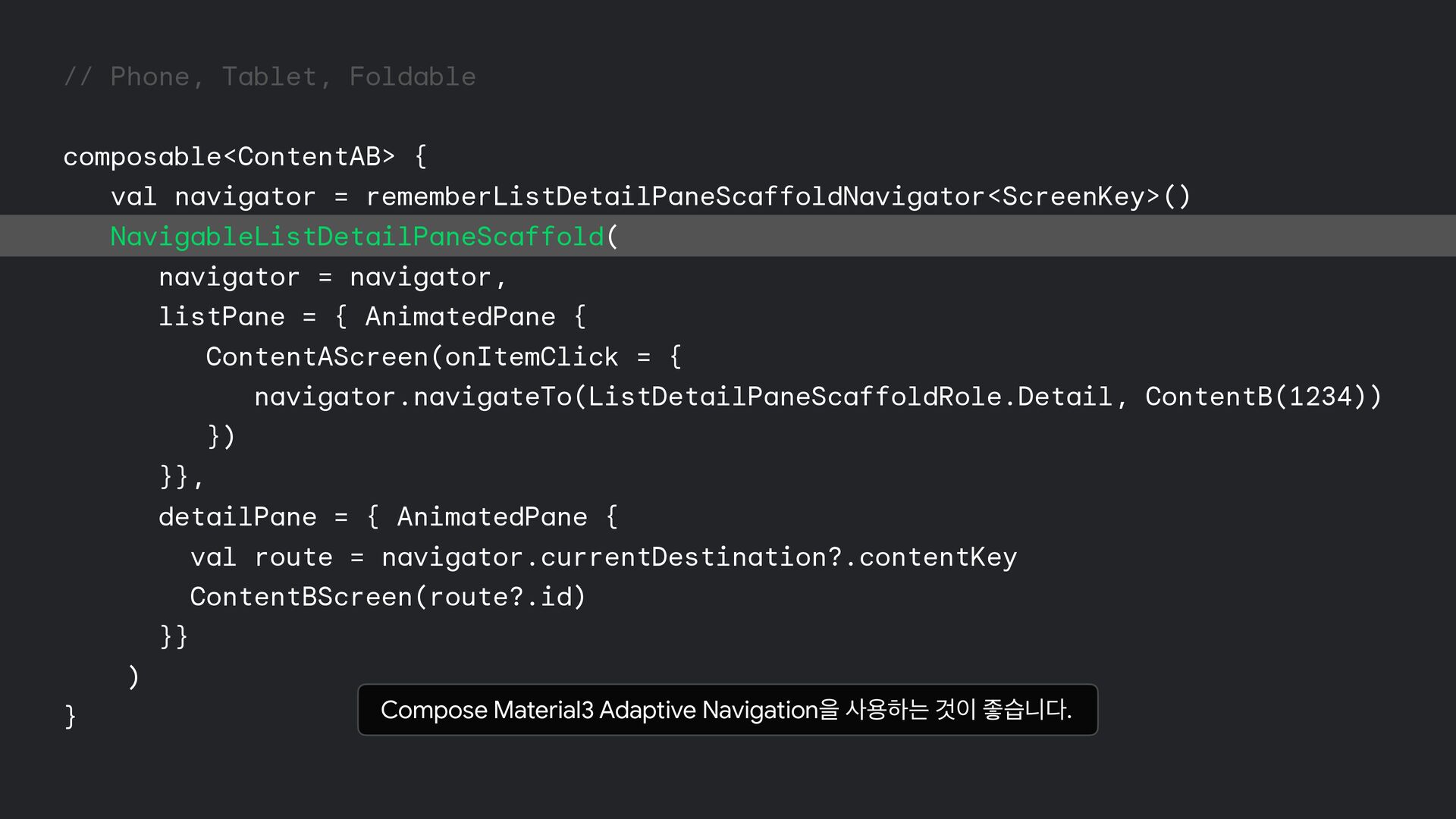Click the Korean caption about Adaptive Navigation
The height and width of the screenshot is (819, 1456).
coord(726,710)
